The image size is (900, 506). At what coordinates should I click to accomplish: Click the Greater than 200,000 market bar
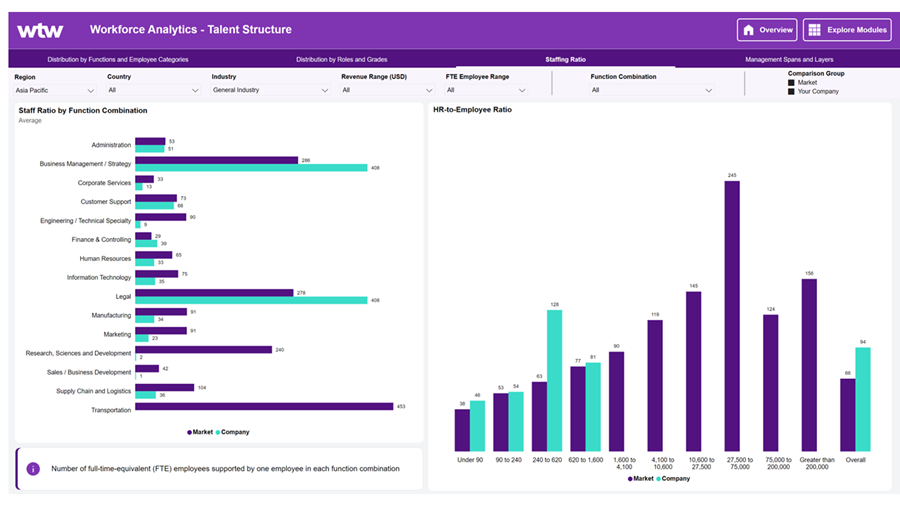(x=809, y=365)
